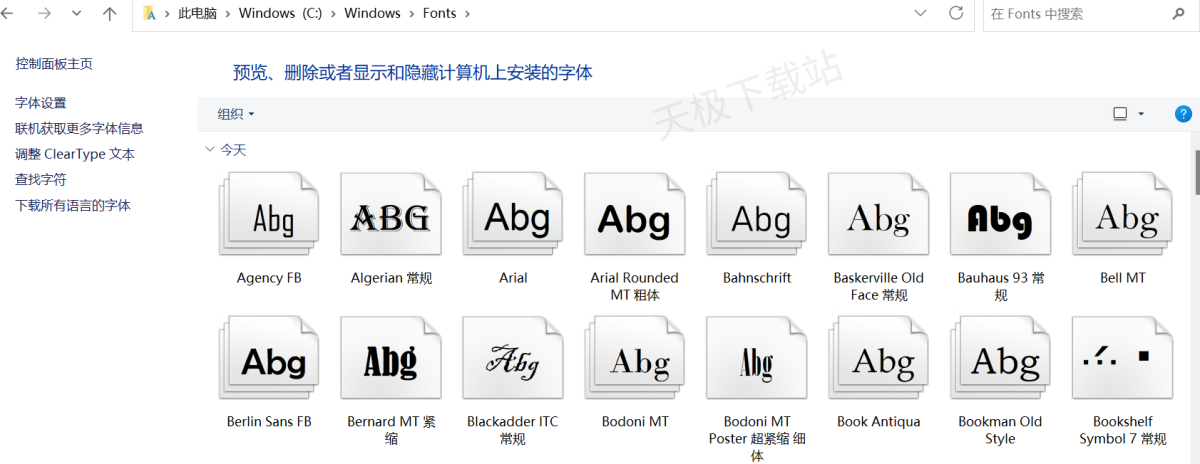Click the blue Help question mark icon
1200x464 pixels.
click(x=1183, y=114)
